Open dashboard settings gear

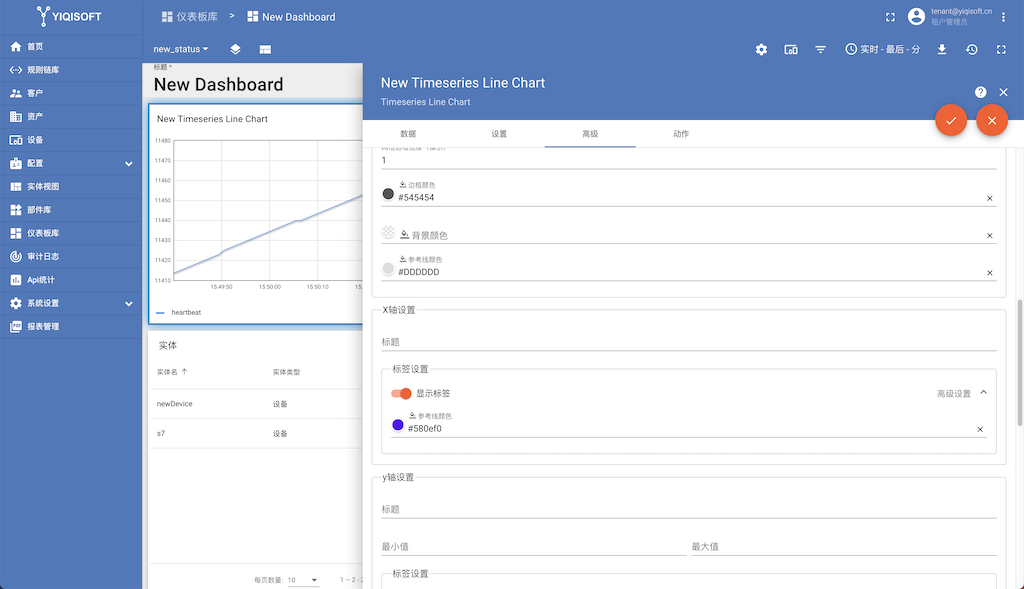pyautogui.click(x=761, y=49)
